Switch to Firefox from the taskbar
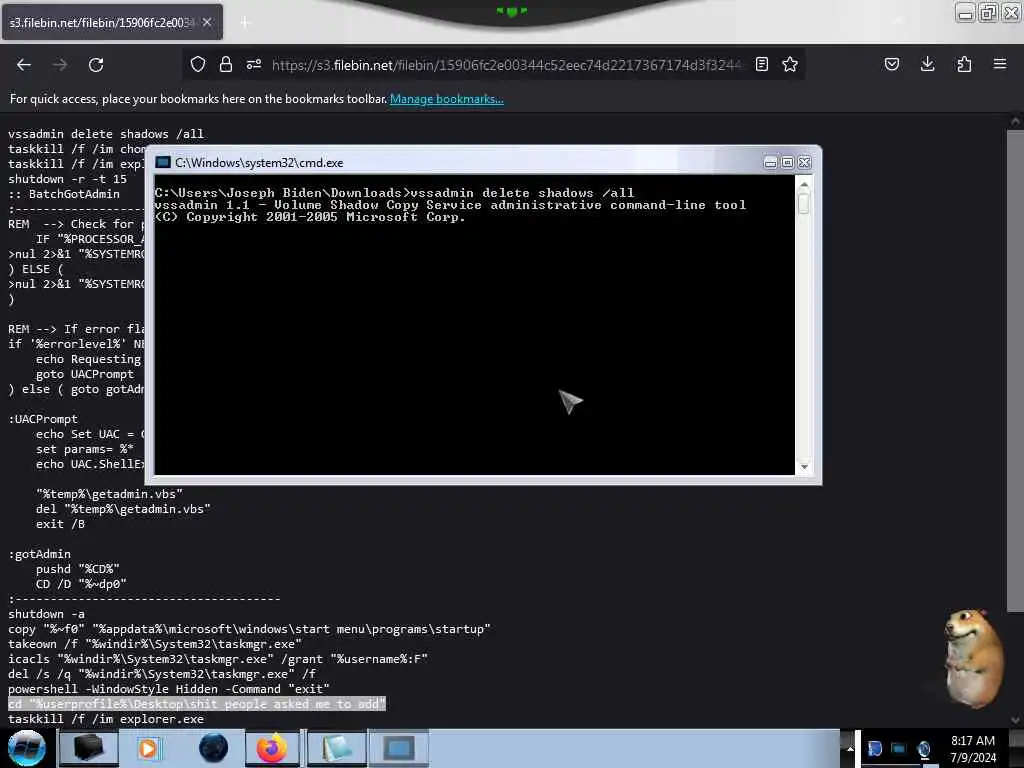1024x768 pixels. (x=272, y=748)
